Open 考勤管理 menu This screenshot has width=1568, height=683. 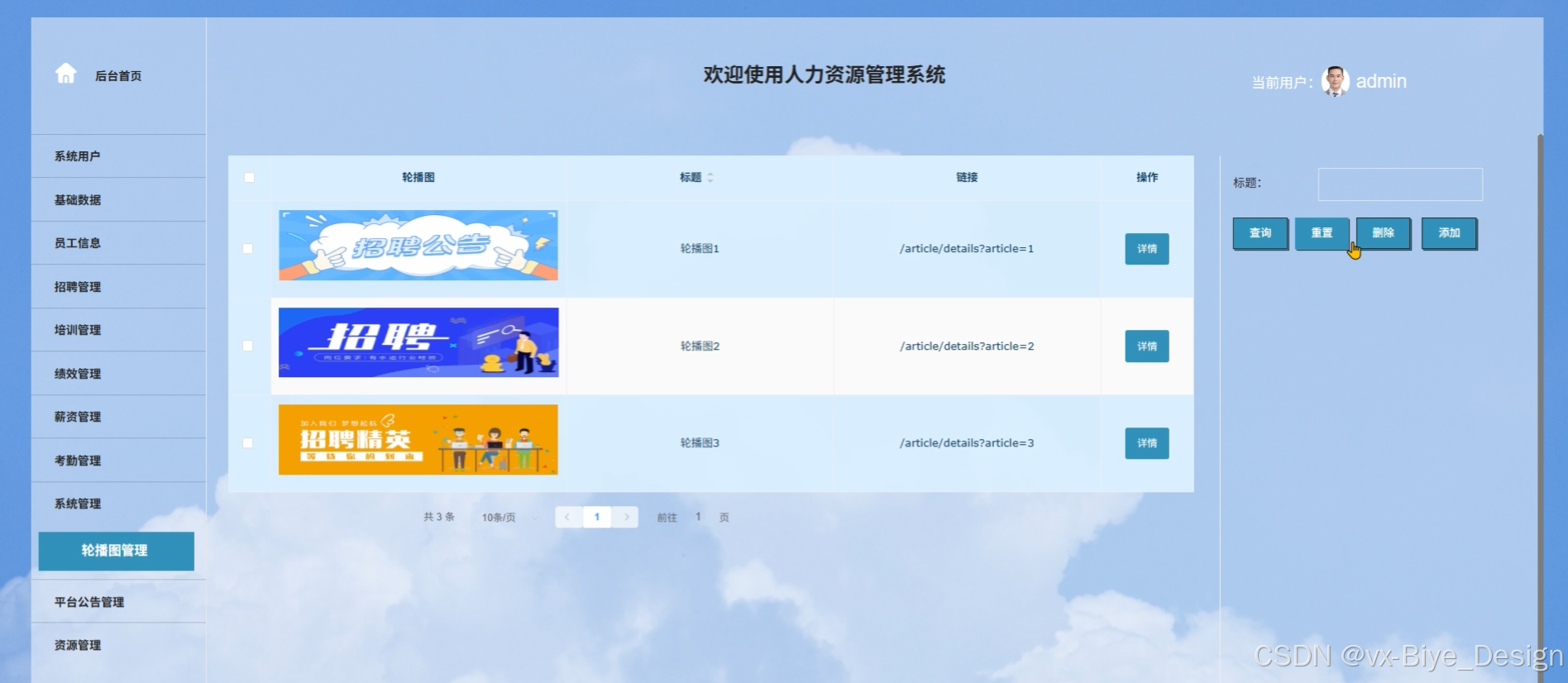pos(118,460)
